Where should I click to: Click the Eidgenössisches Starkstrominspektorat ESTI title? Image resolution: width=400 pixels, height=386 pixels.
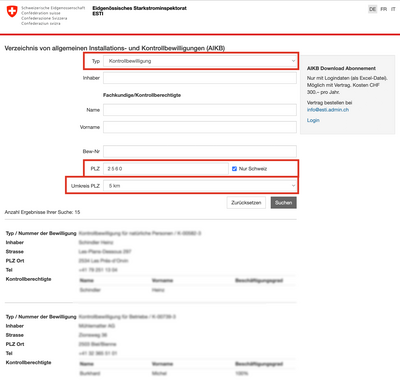point(139,11)
